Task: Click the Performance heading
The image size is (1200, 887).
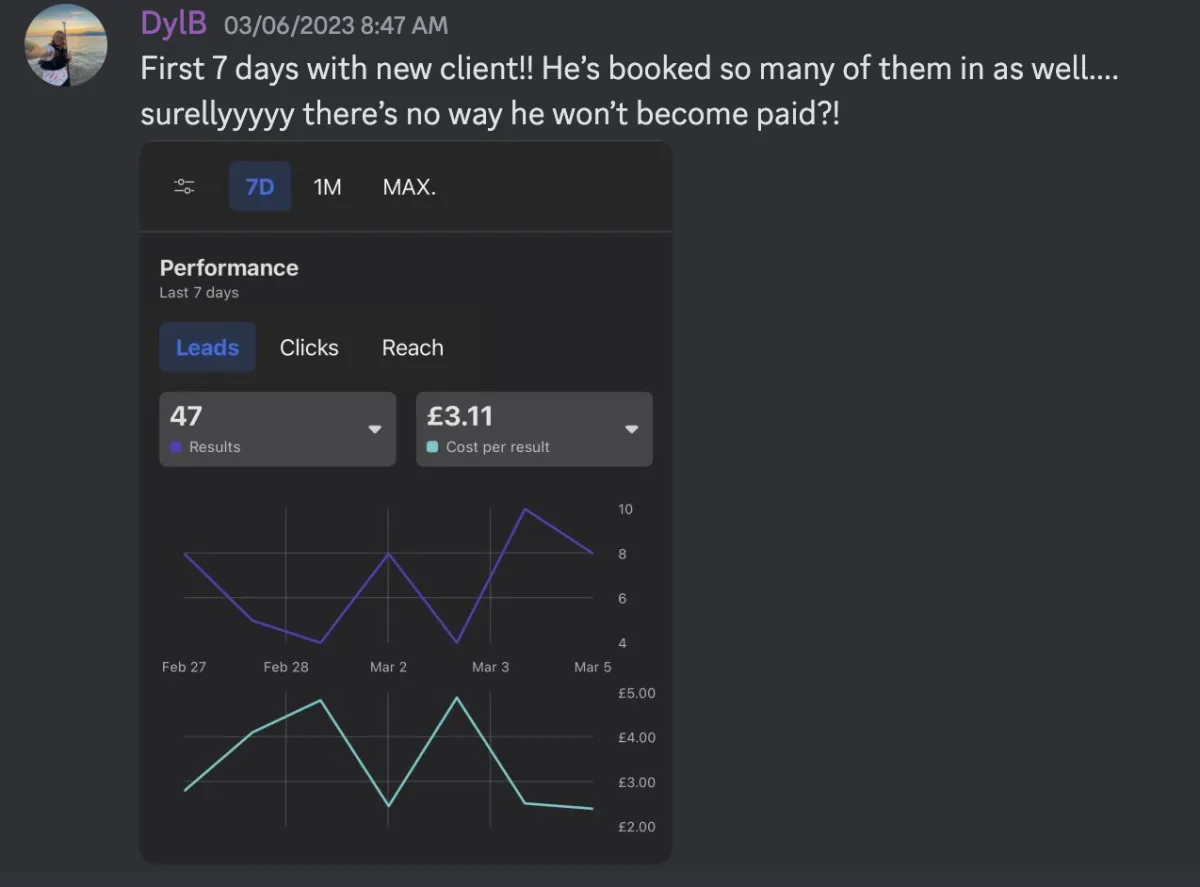Action: (229, 267)
